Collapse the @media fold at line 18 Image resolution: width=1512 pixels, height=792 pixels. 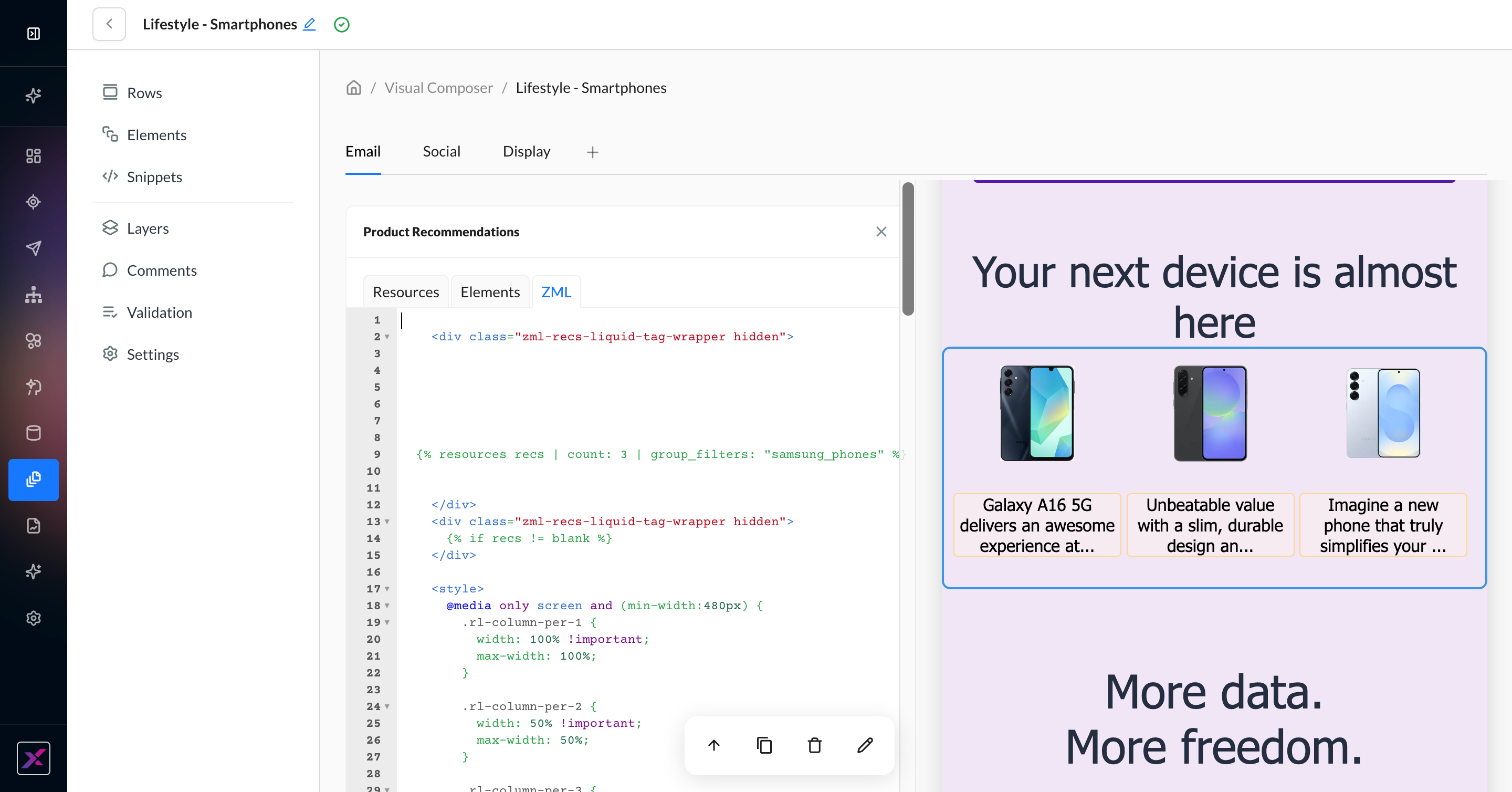[x=387, y=606]
